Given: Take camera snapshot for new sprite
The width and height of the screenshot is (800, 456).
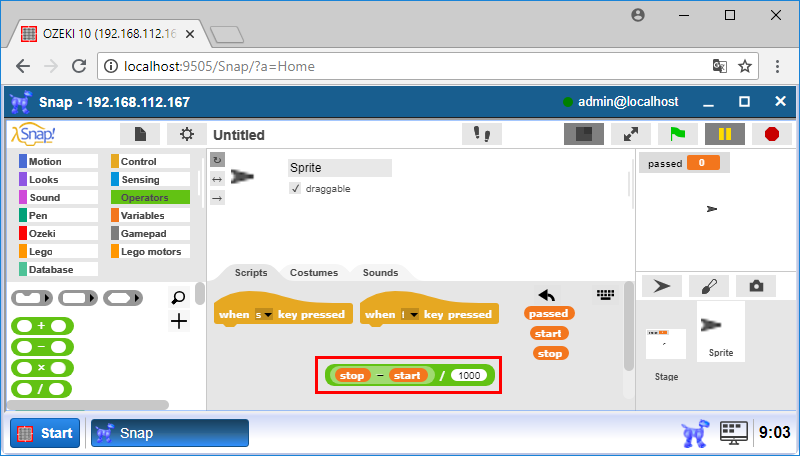Looking at the screenshot, I should pos(756,286).
